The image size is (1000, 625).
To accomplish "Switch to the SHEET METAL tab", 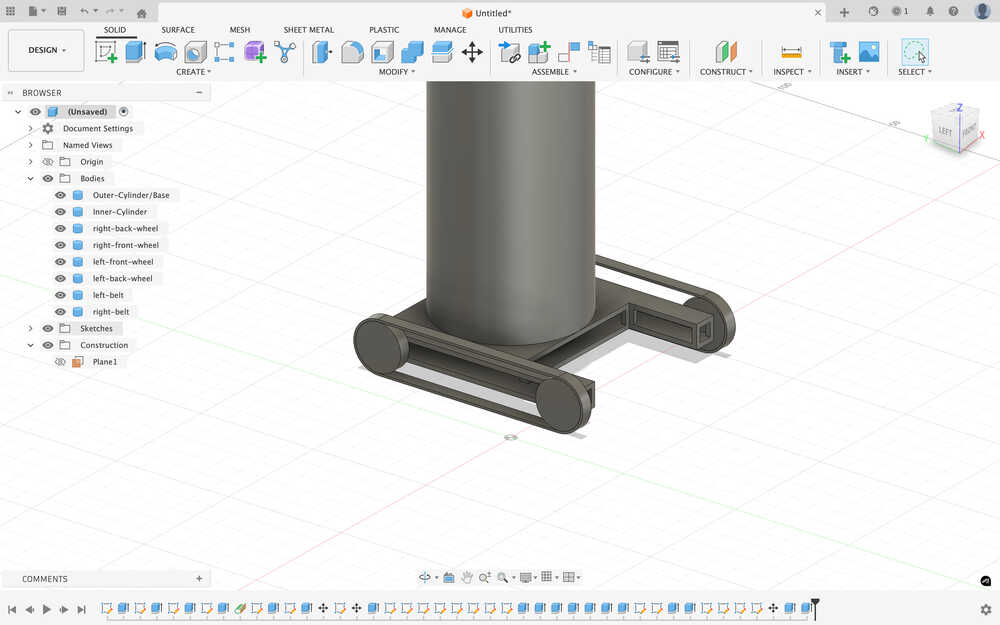I will point(309,30).
